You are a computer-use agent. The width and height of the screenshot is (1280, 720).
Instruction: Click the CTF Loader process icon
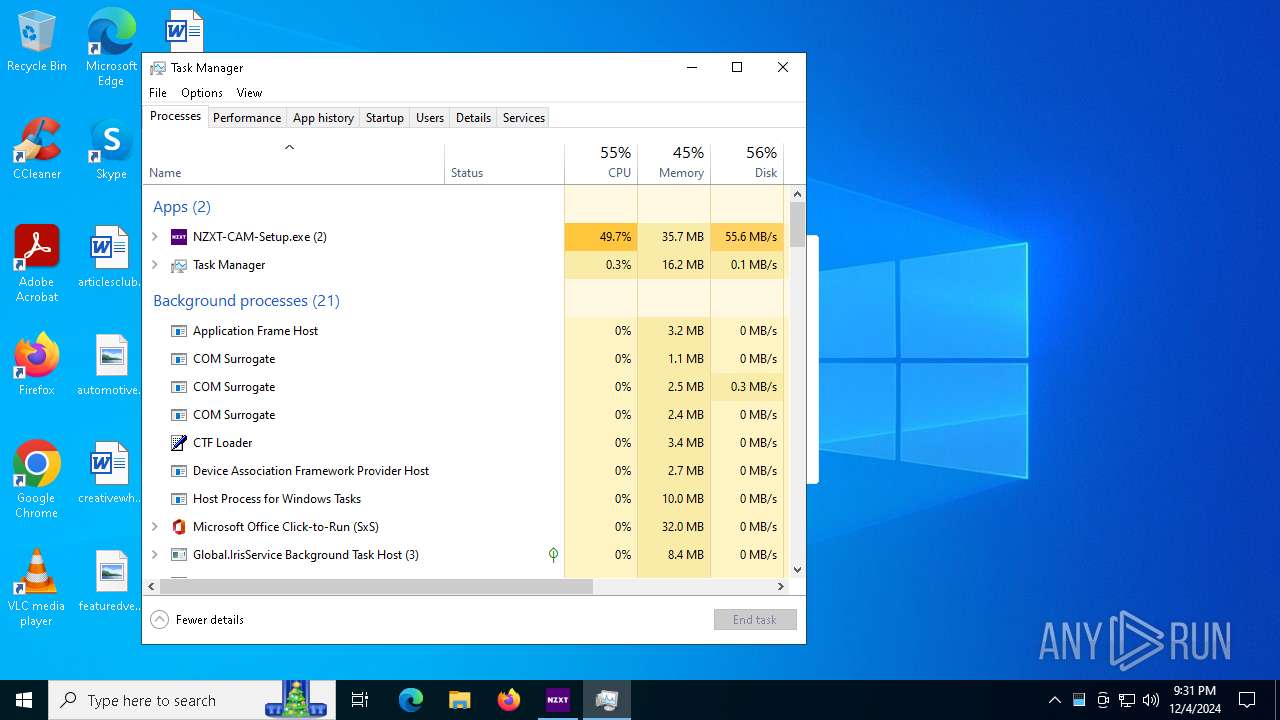[x=179, y=443]
